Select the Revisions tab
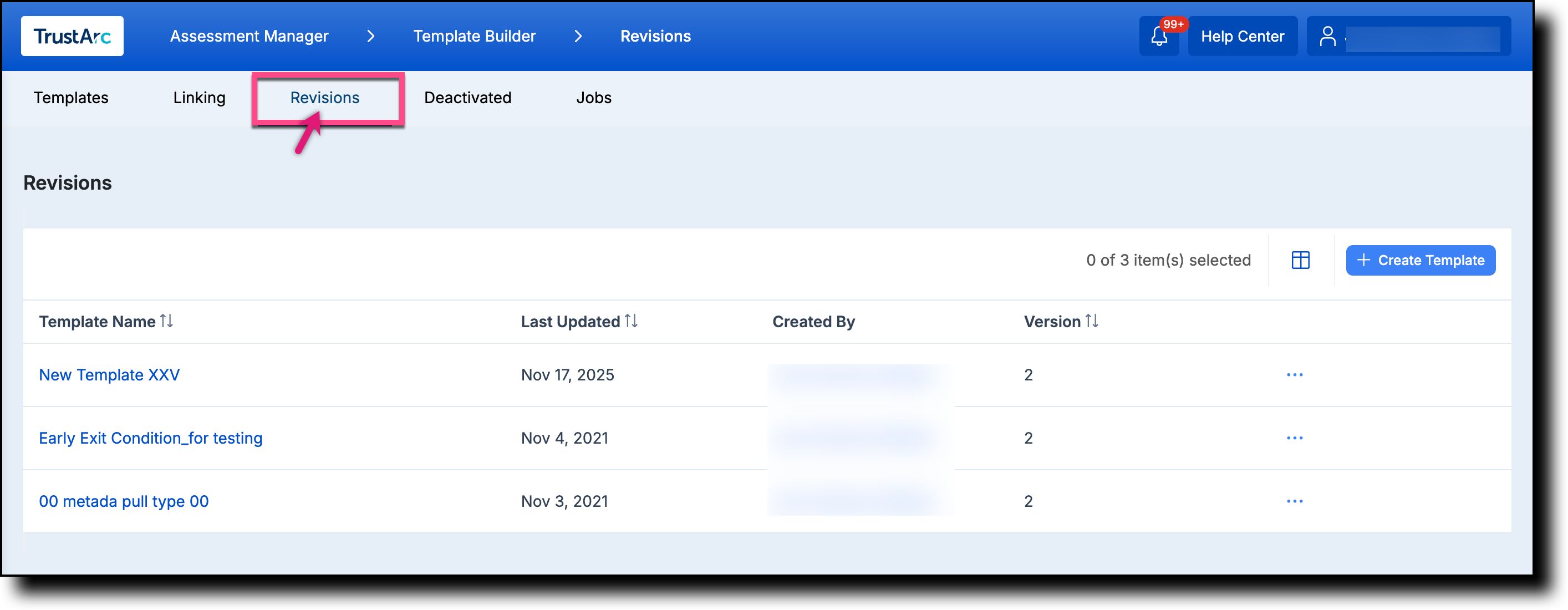 pyautogui.click(x=324, y=98)
